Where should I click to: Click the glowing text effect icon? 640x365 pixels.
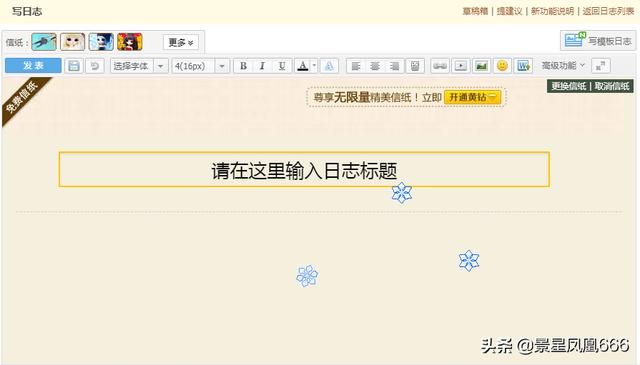329,66
